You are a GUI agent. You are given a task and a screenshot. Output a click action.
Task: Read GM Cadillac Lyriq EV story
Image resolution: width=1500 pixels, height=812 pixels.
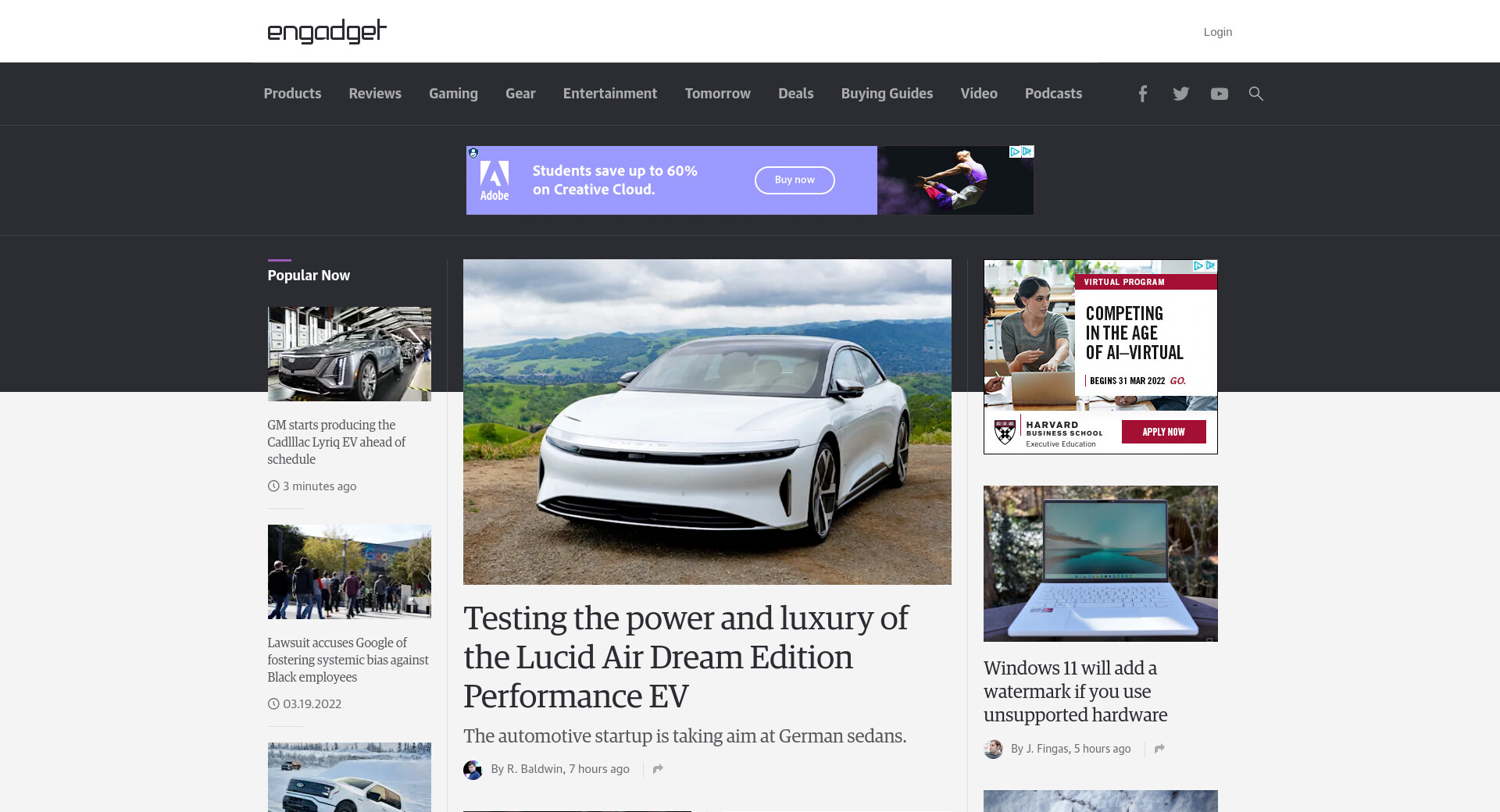[337, 442]
